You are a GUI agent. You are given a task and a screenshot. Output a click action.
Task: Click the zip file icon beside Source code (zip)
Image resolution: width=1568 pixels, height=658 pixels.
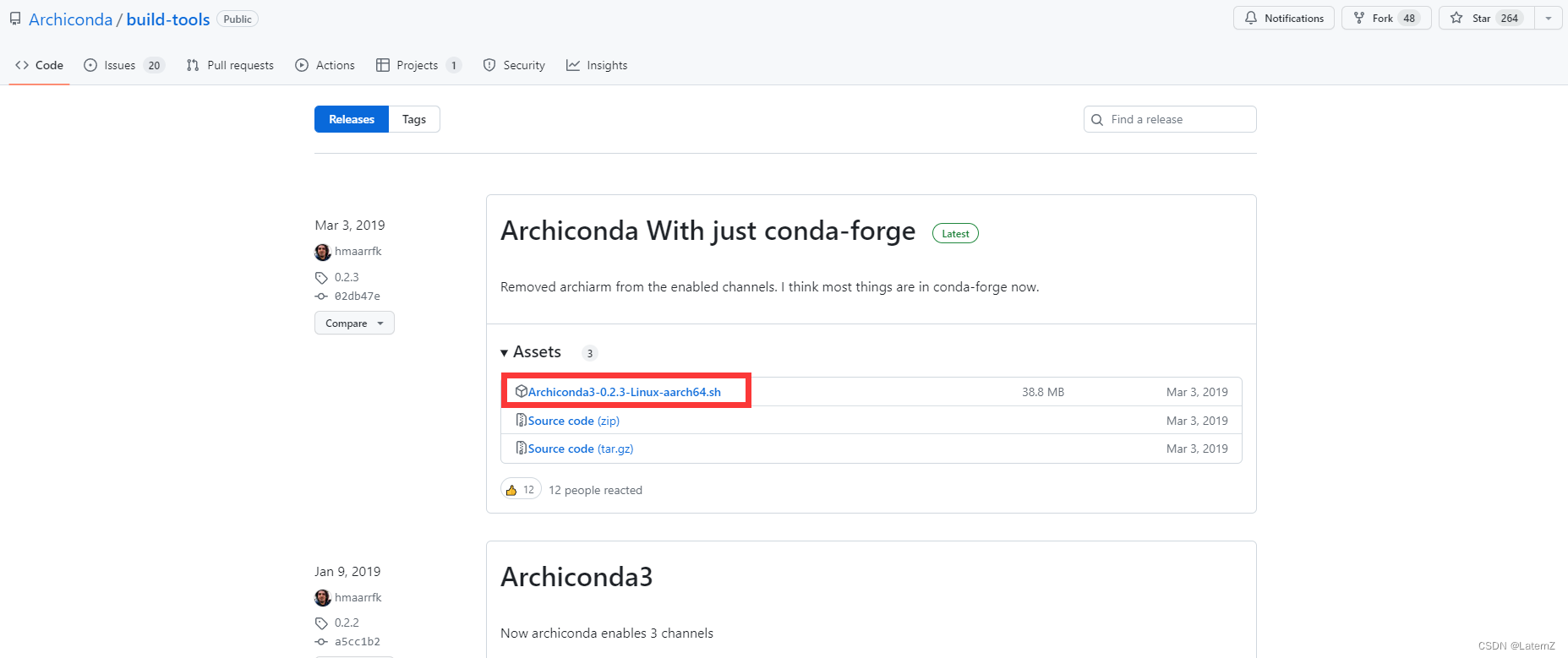tap(522, 420)
